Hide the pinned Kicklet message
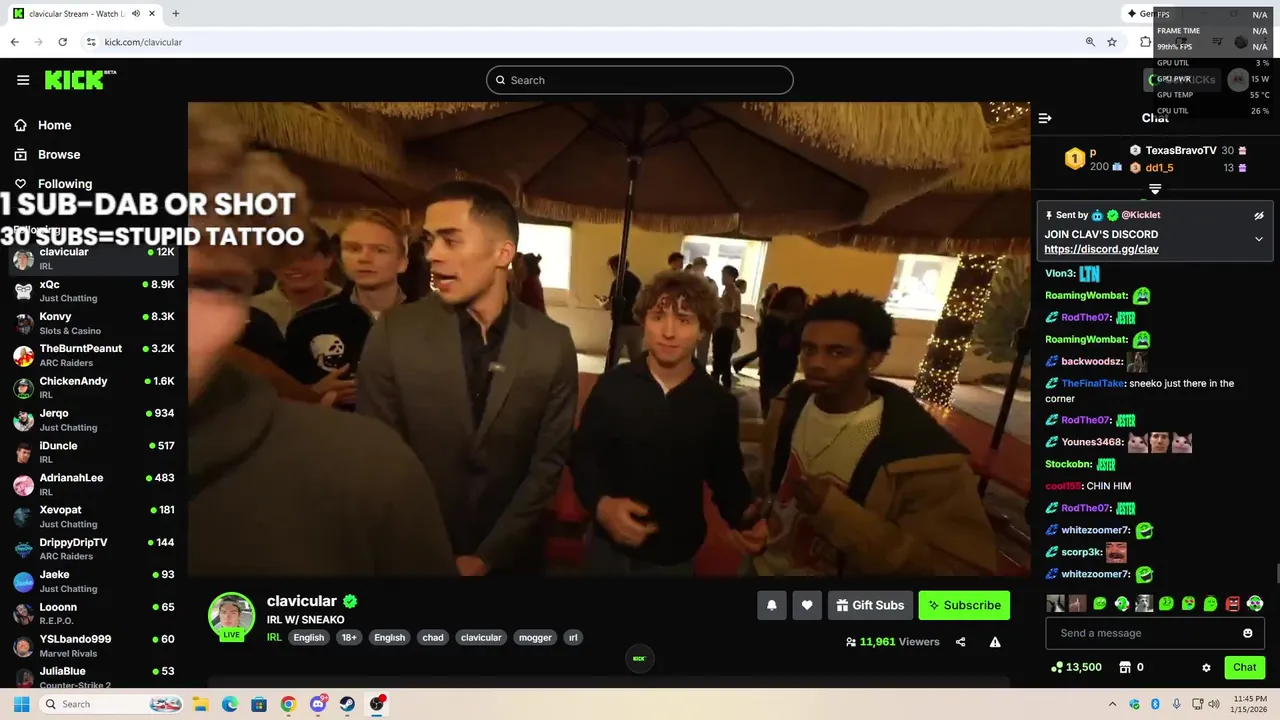 [x=1259, y=215]
